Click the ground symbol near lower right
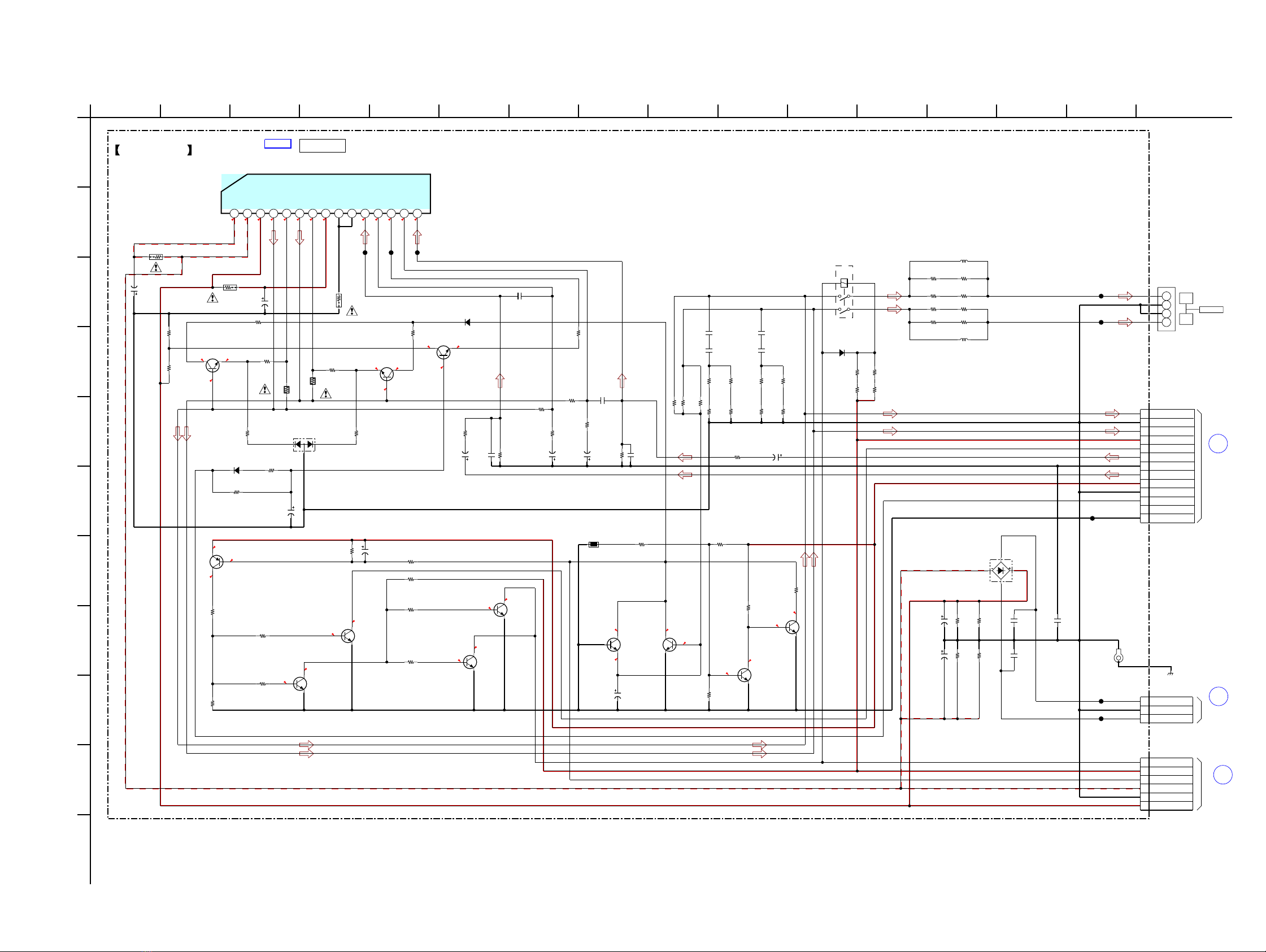 coord(1171,673)
